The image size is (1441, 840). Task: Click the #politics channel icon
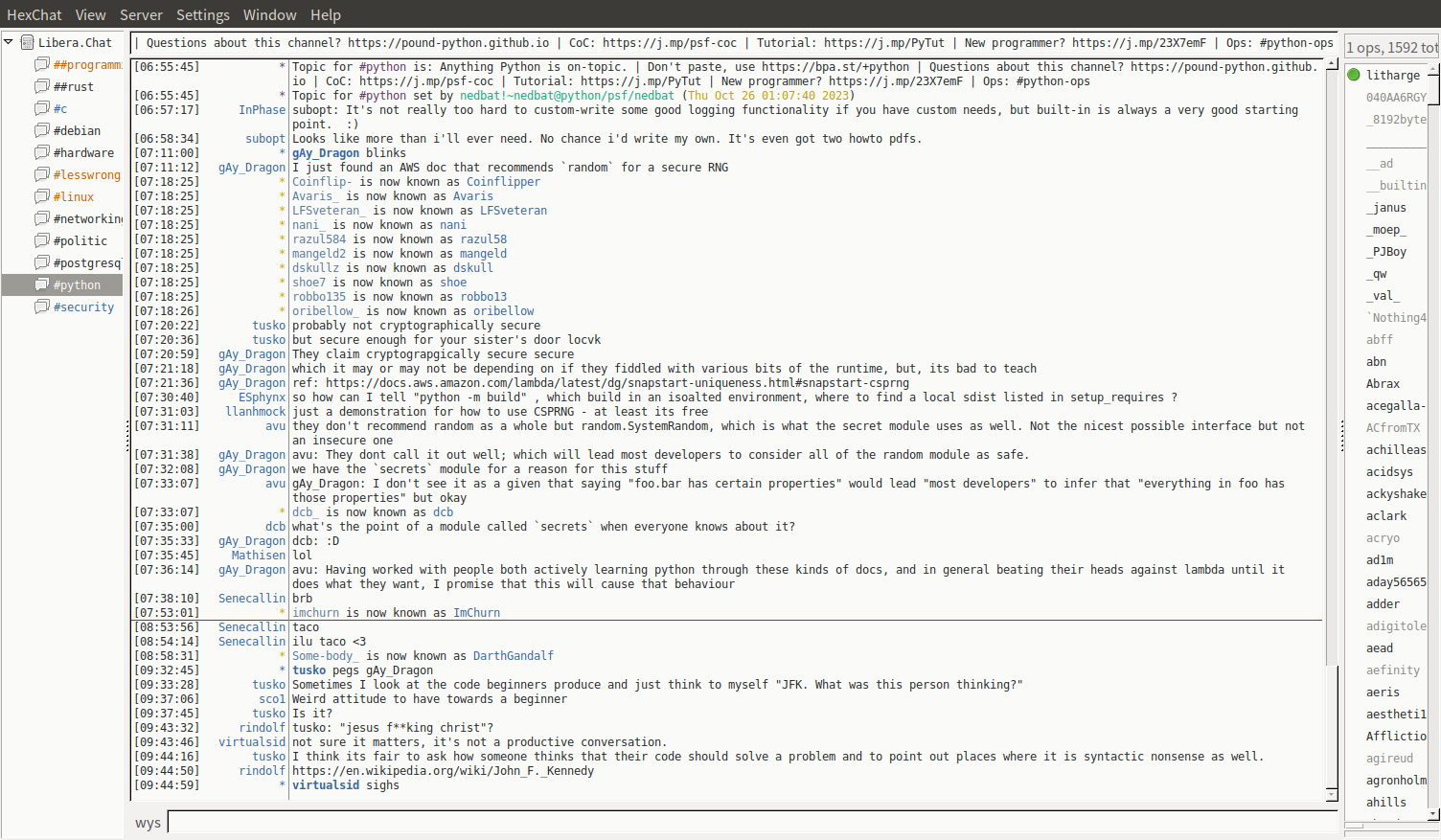[42, 240]
